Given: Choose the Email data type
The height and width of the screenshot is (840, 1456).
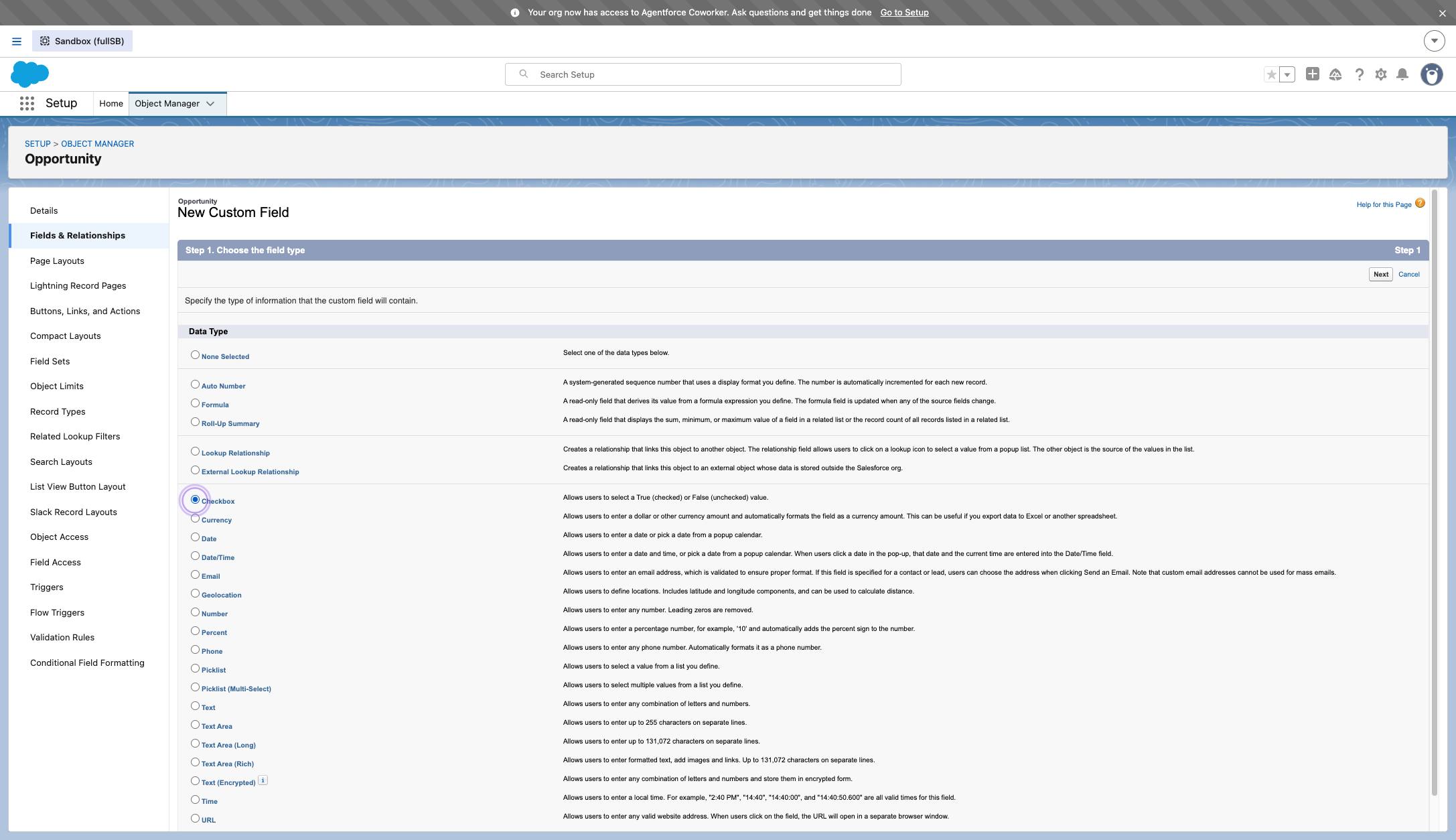Looking at the screenshot, I should (x=195, y=575).
